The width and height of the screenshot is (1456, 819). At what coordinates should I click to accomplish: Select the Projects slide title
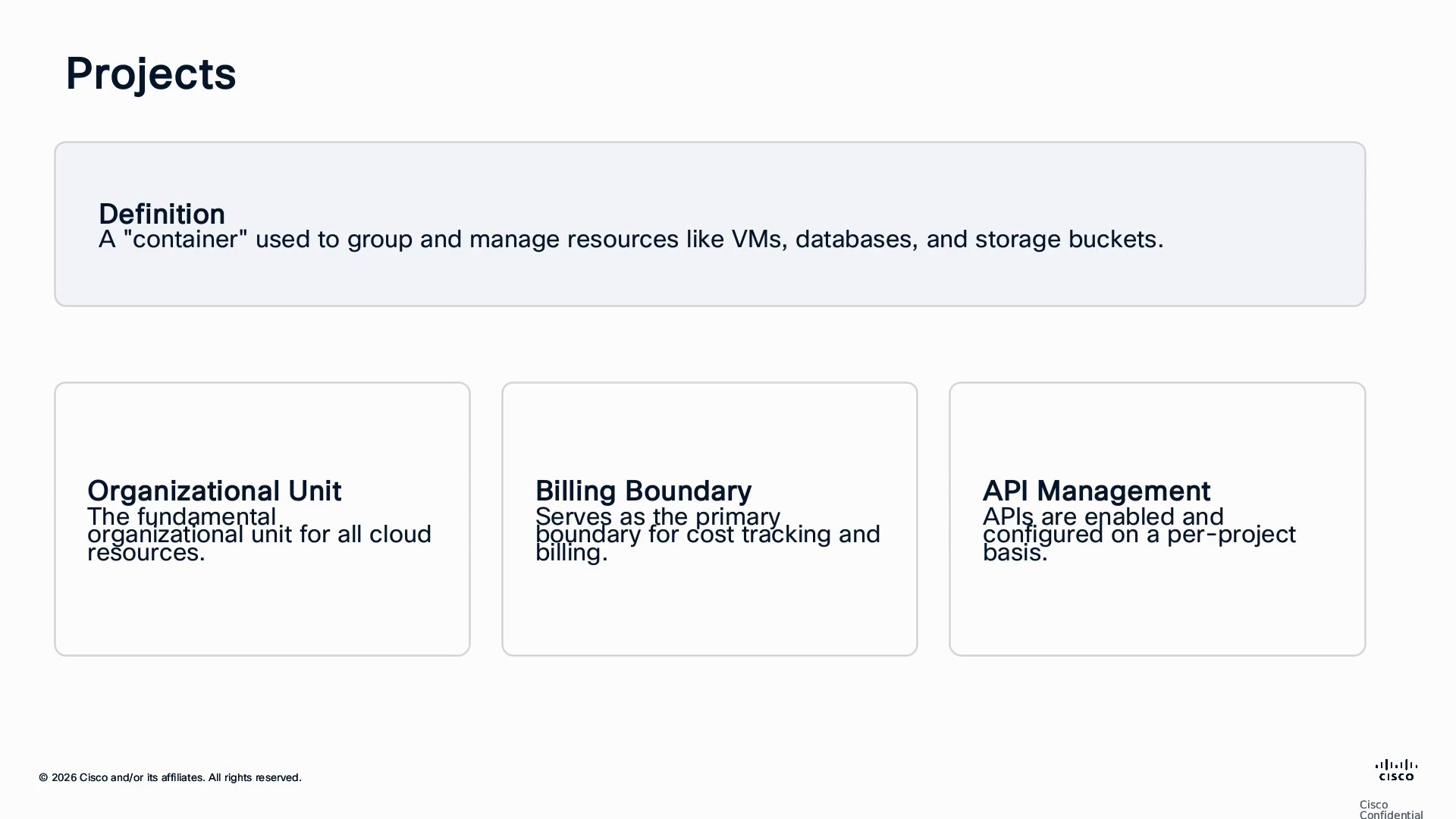[x=151, y=74]
